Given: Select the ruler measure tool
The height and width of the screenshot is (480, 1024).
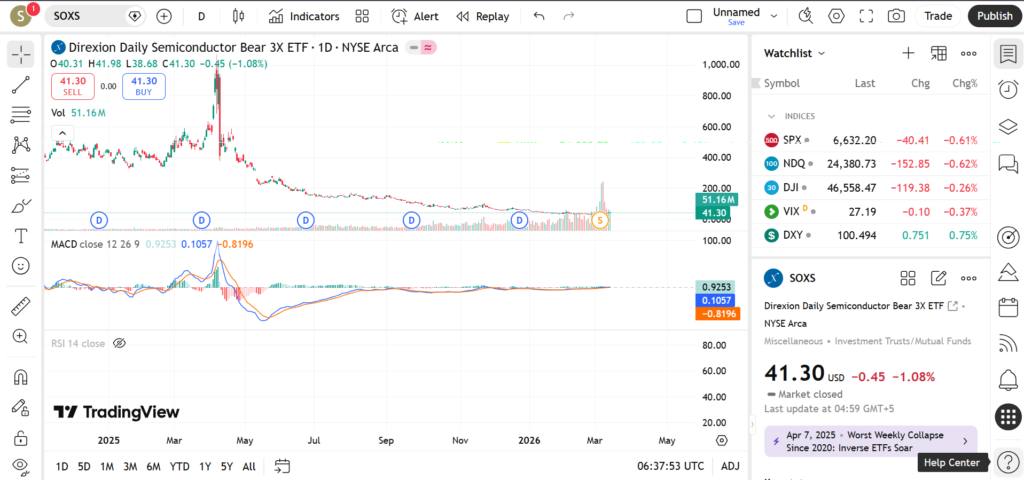Looking at the screenshot, I should [20, 306].
